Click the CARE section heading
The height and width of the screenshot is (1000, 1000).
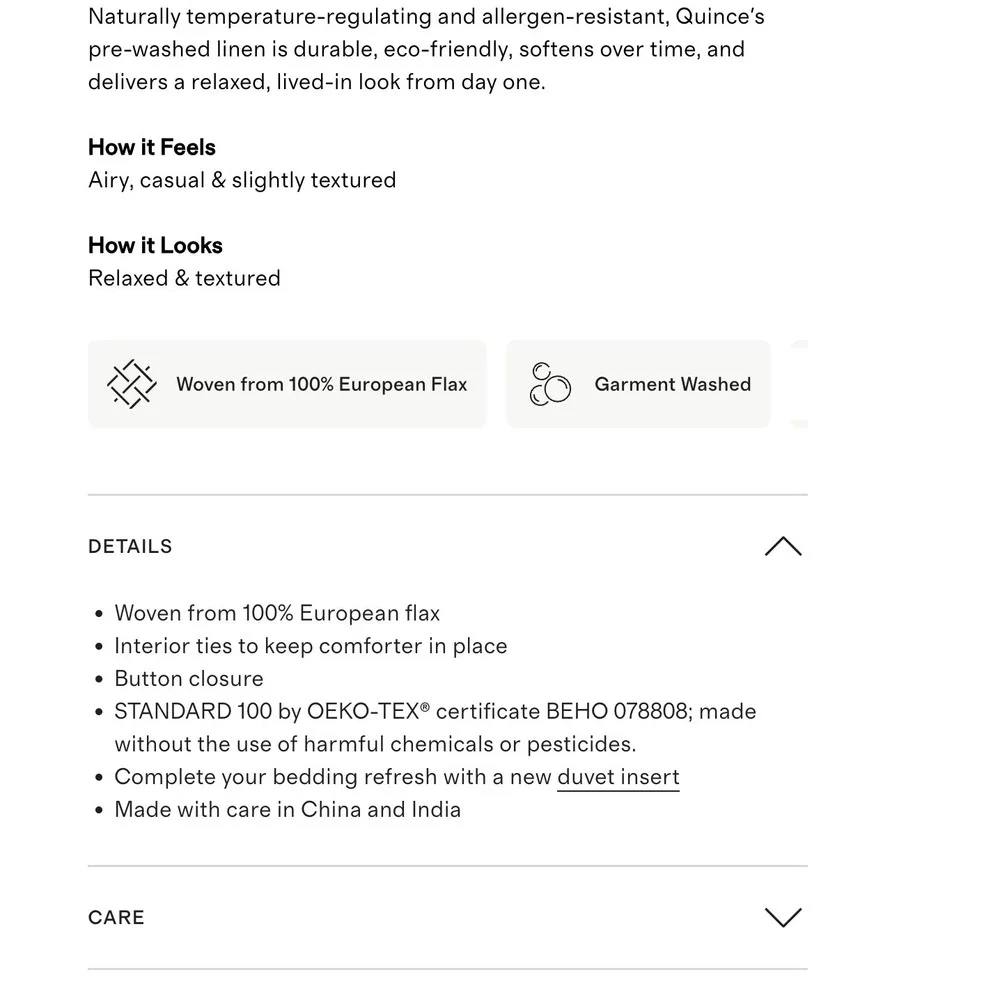coord(116,917)
